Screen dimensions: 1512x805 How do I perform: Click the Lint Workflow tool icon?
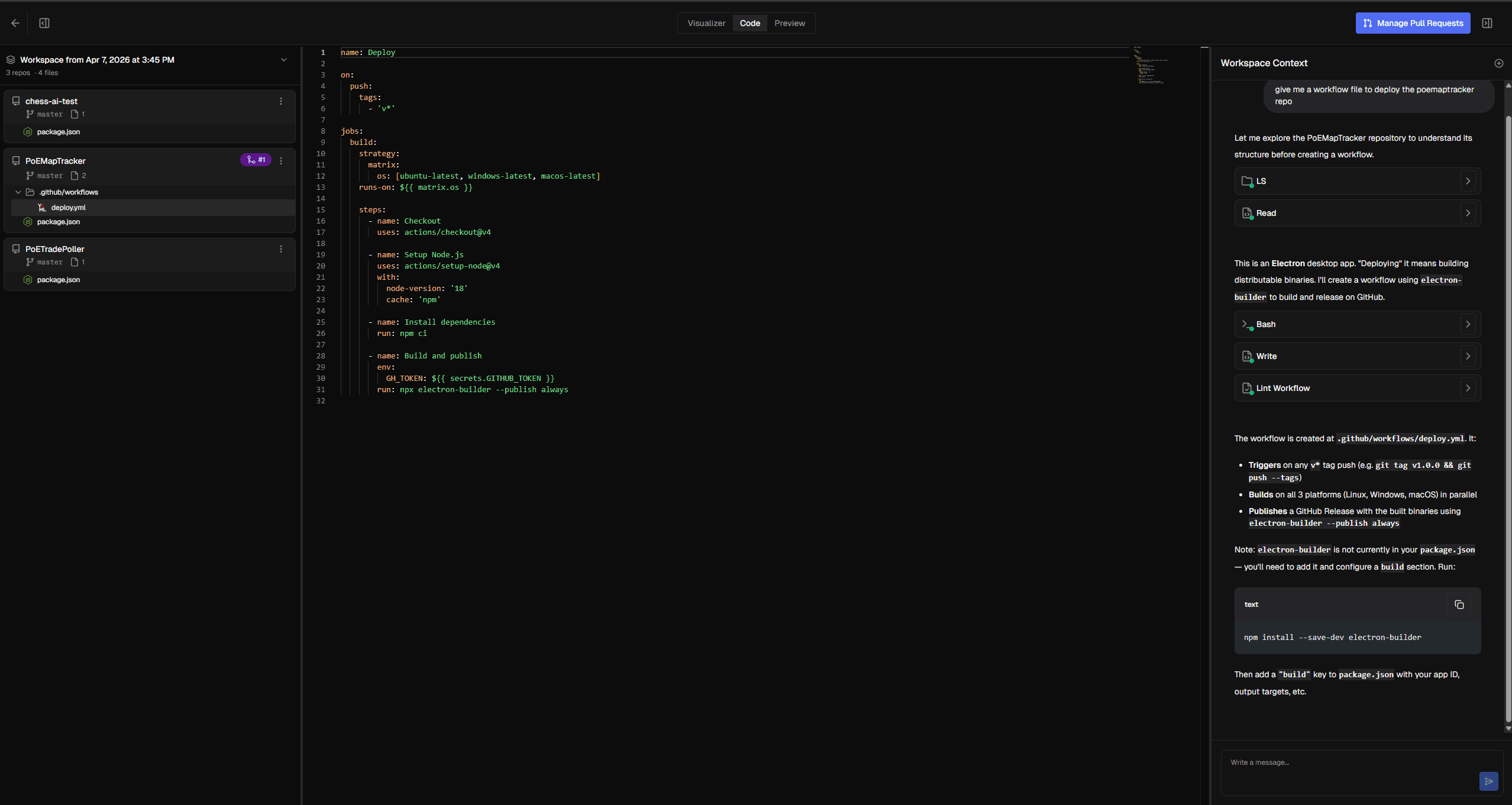[1247, 388]
